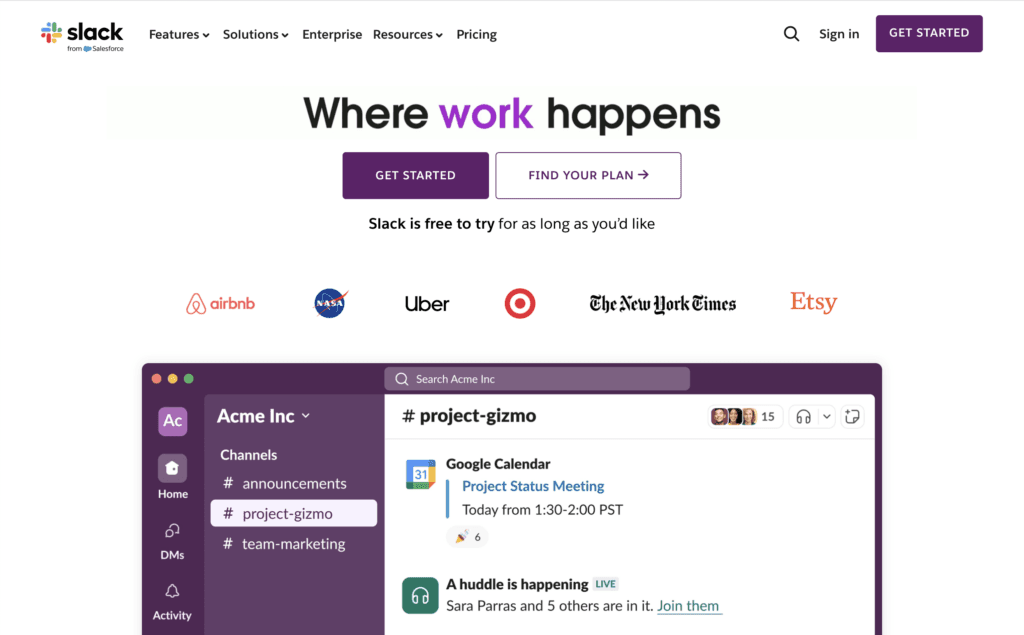Screen dimensions: 1024x635
Task: Start a huddle using the headphones icon
Action: point(804,415)
